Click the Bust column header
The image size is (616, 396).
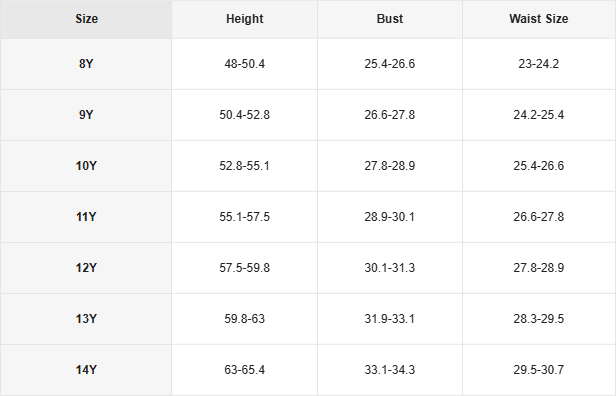390,19
